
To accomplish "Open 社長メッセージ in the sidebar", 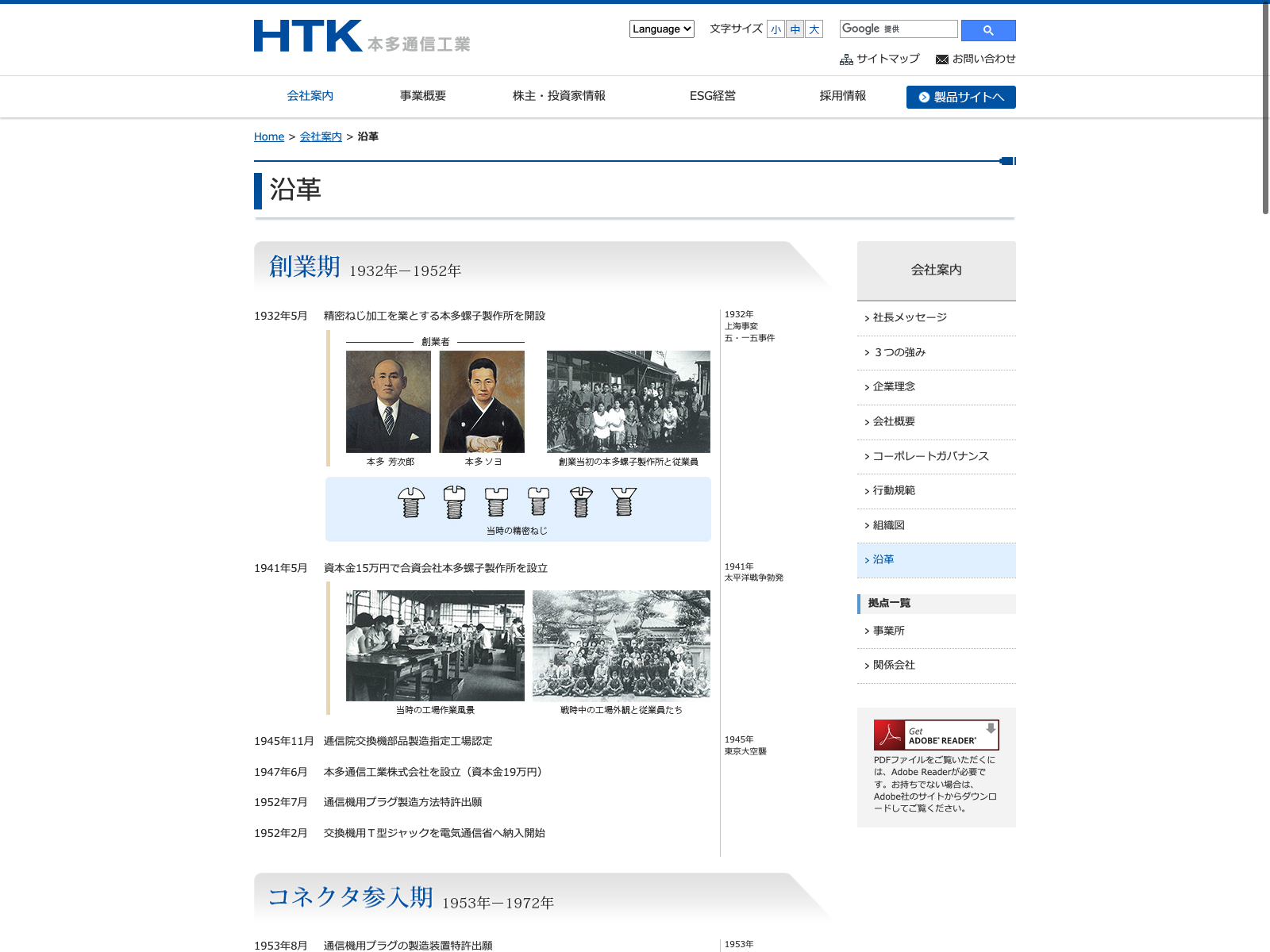I will (937, 317).
